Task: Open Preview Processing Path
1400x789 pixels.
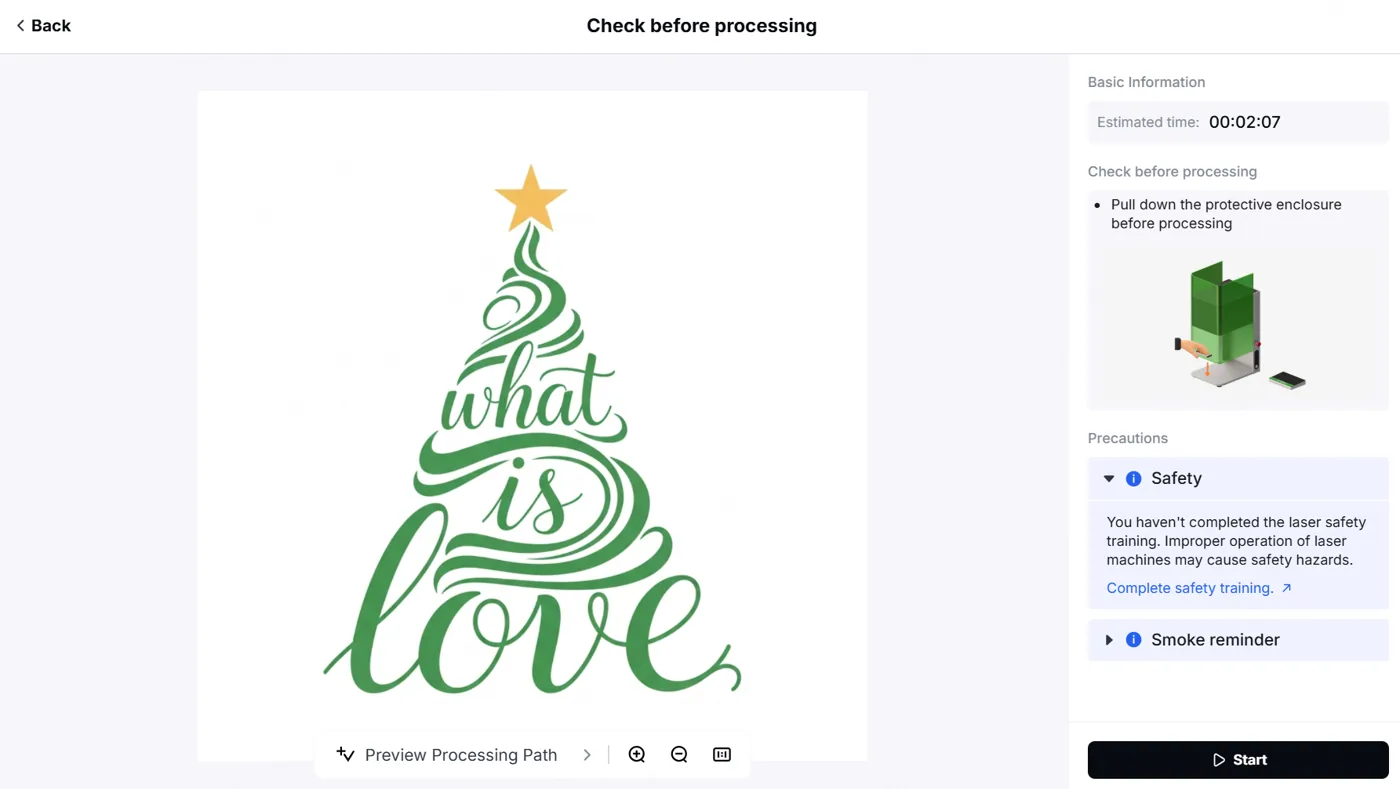Action: pyautogui.click(x=461, y=755)
